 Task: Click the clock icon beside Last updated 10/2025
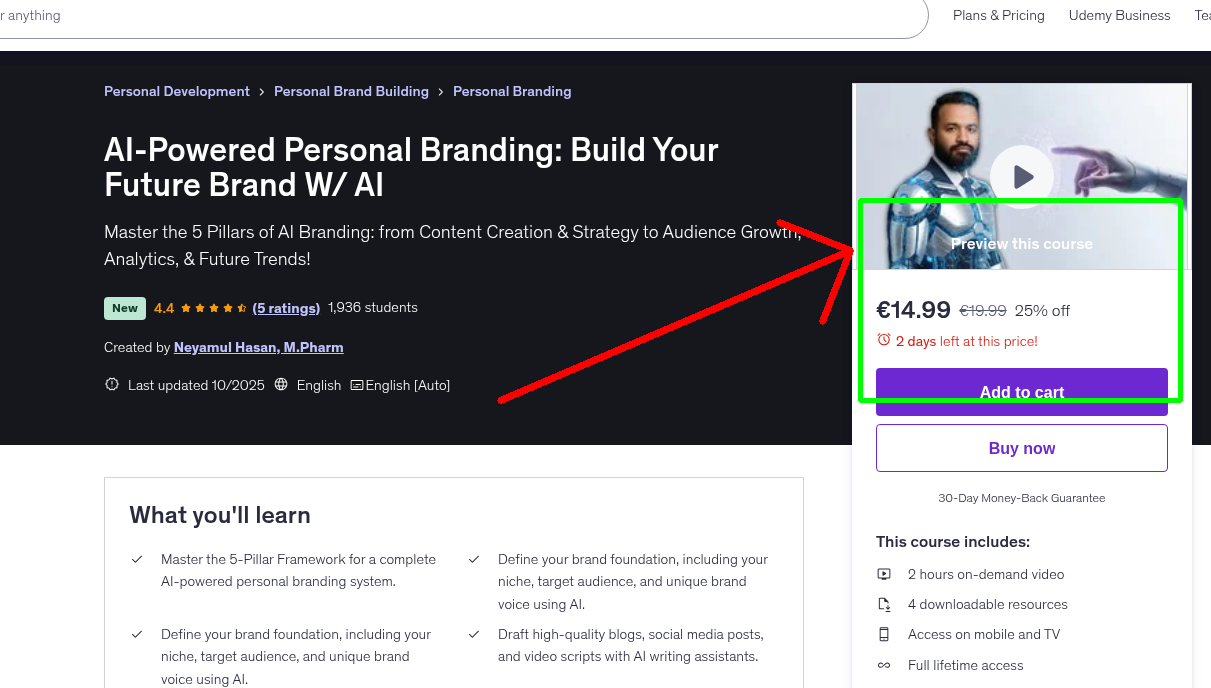coord(111,384)
